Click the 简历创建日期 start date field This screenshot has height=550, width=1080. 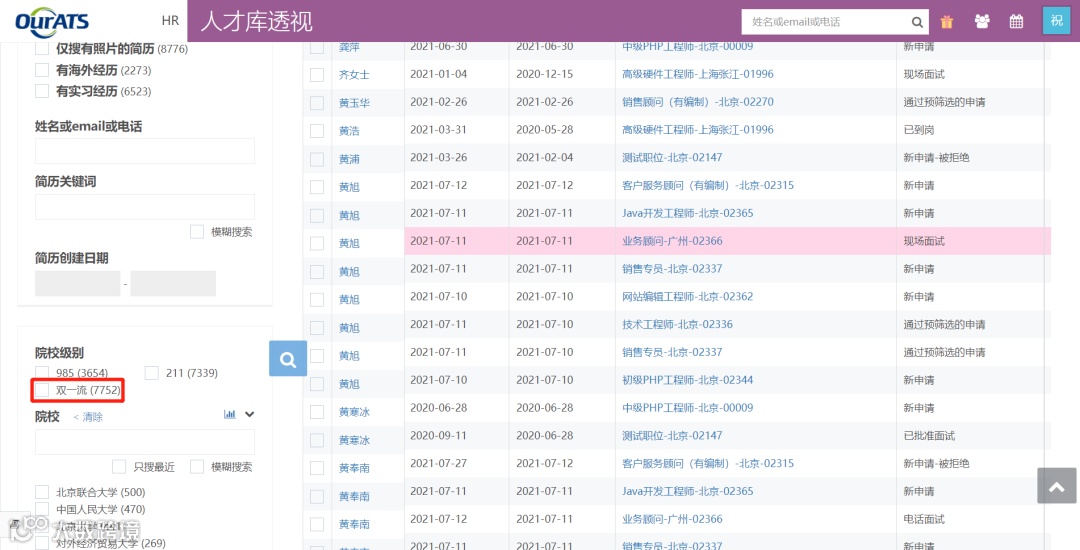point(77,283)
